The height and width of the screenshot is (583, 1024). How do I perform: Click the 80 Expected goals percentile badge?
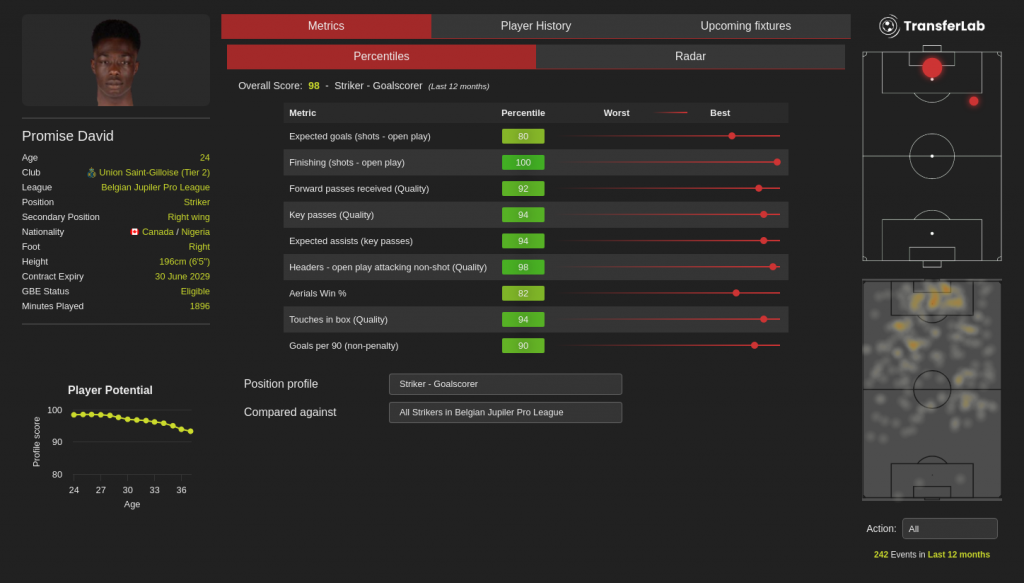[523, 136]
